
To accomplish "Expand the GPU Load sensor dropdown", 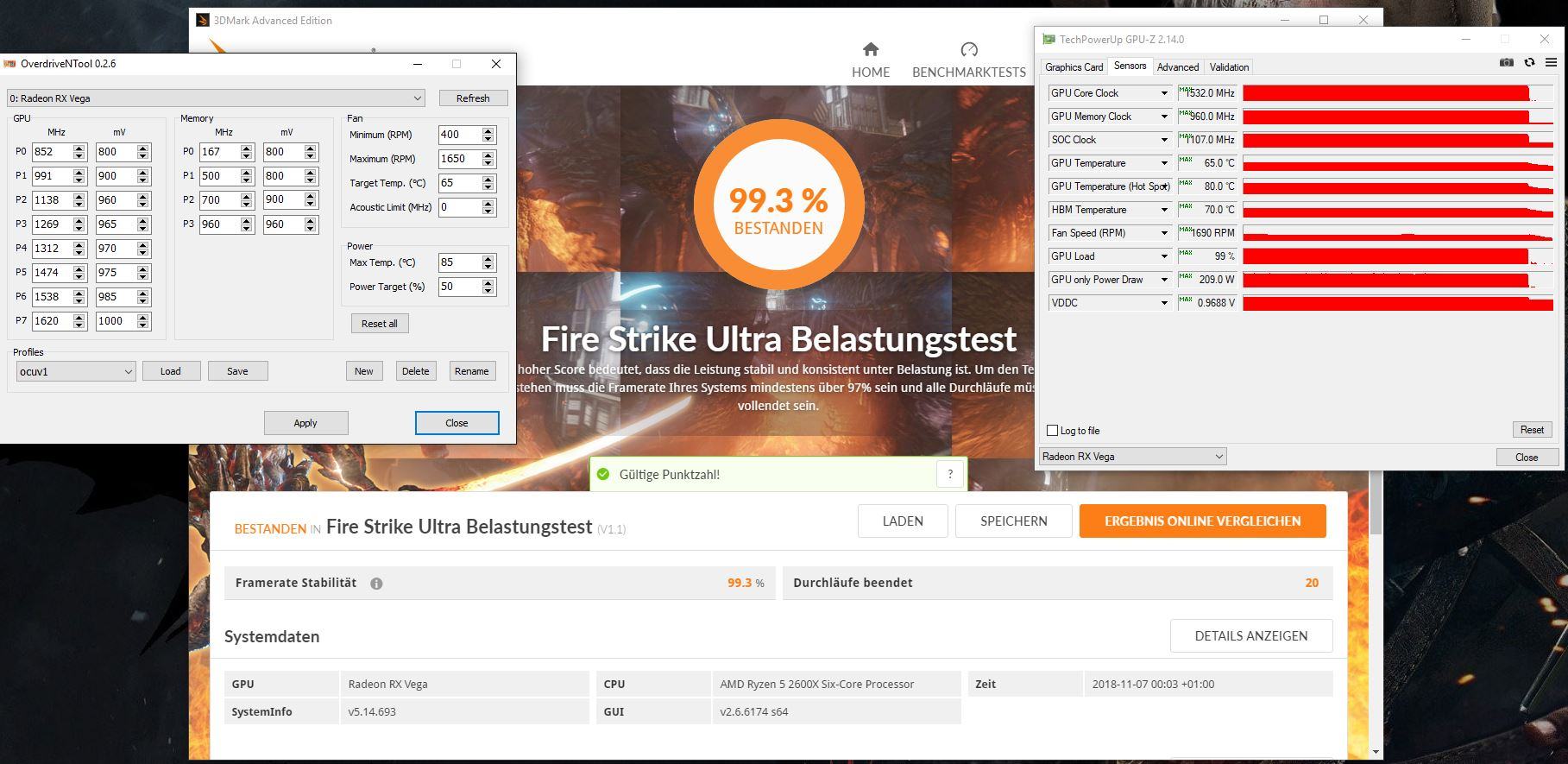I will pyautogui.click(x=1164, y=256).
